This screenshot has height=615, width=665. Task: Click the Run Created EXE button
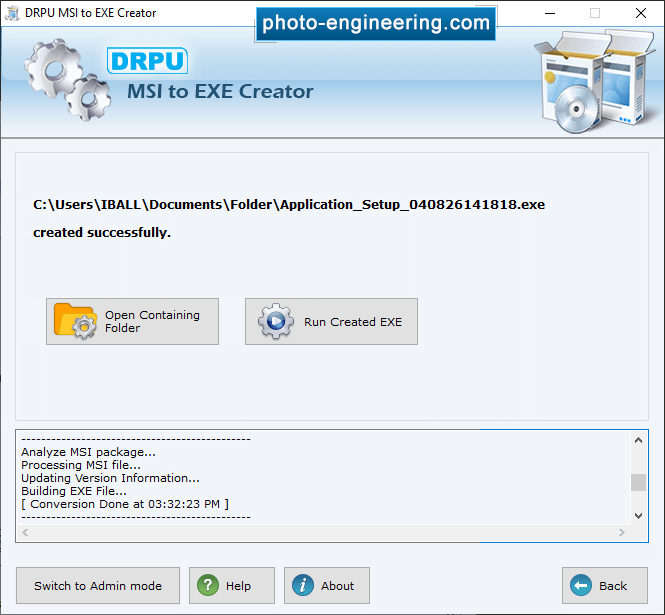pos(331,321)
